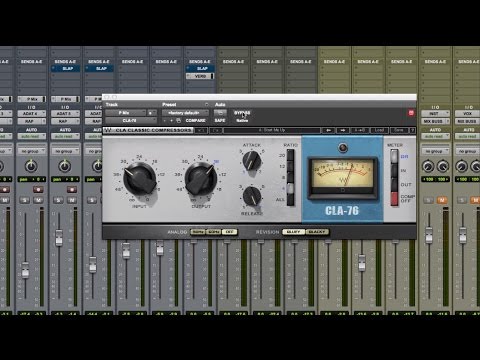
Task: Record-arm the ADAT 4 channel
Action: point(38,190)
